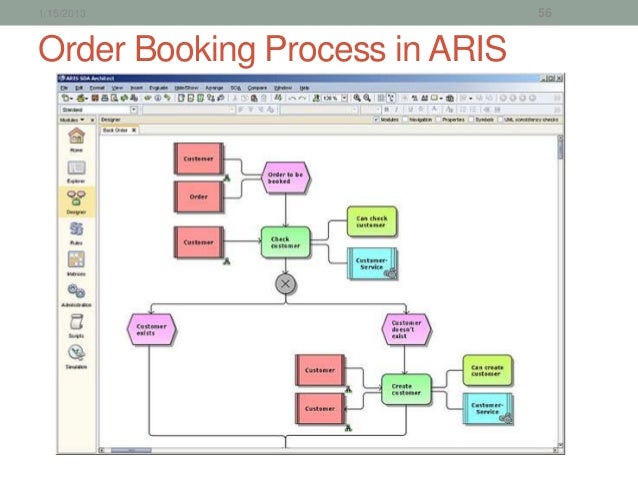Toggle the Navigation checkbox
This screenshot has height=479, width=638.
[405, 120]
